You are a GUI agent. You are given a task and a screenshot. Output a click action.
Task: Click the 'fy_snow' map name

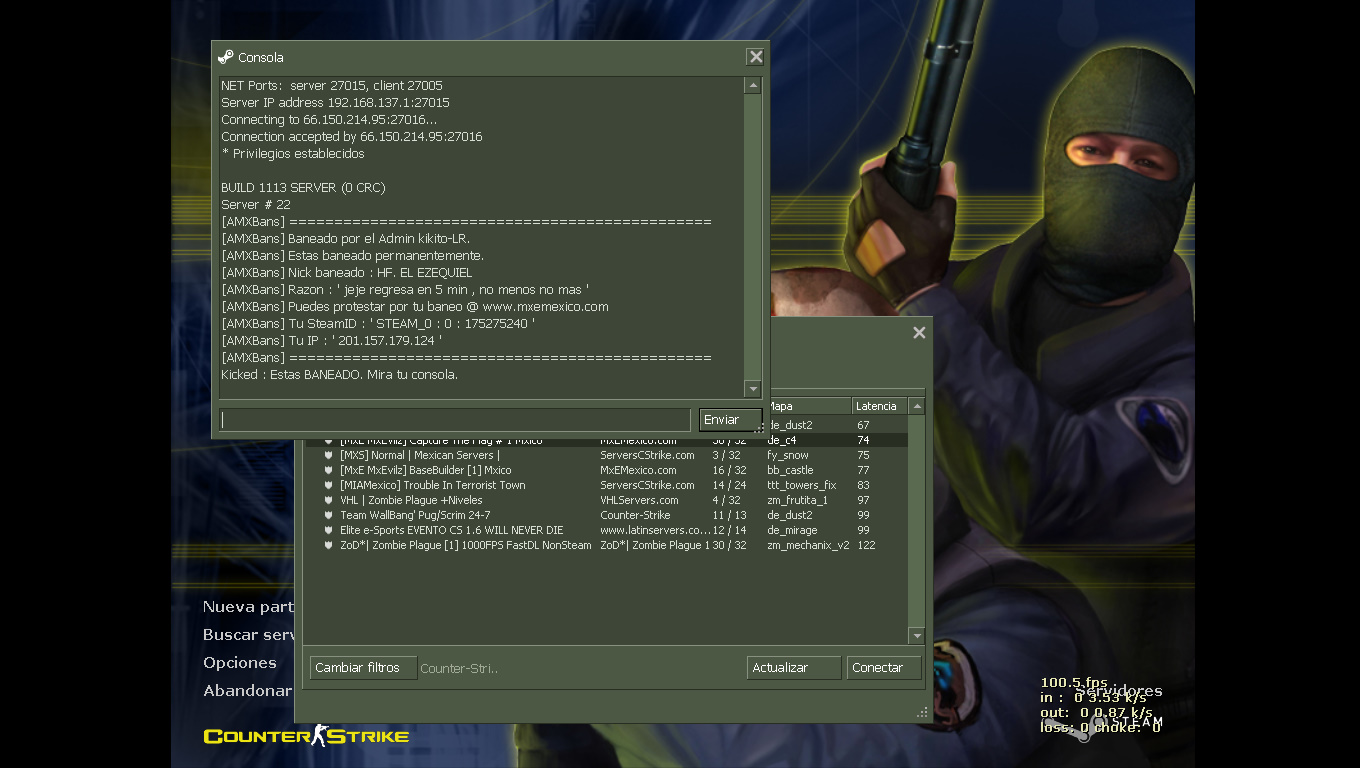(788, 455)
